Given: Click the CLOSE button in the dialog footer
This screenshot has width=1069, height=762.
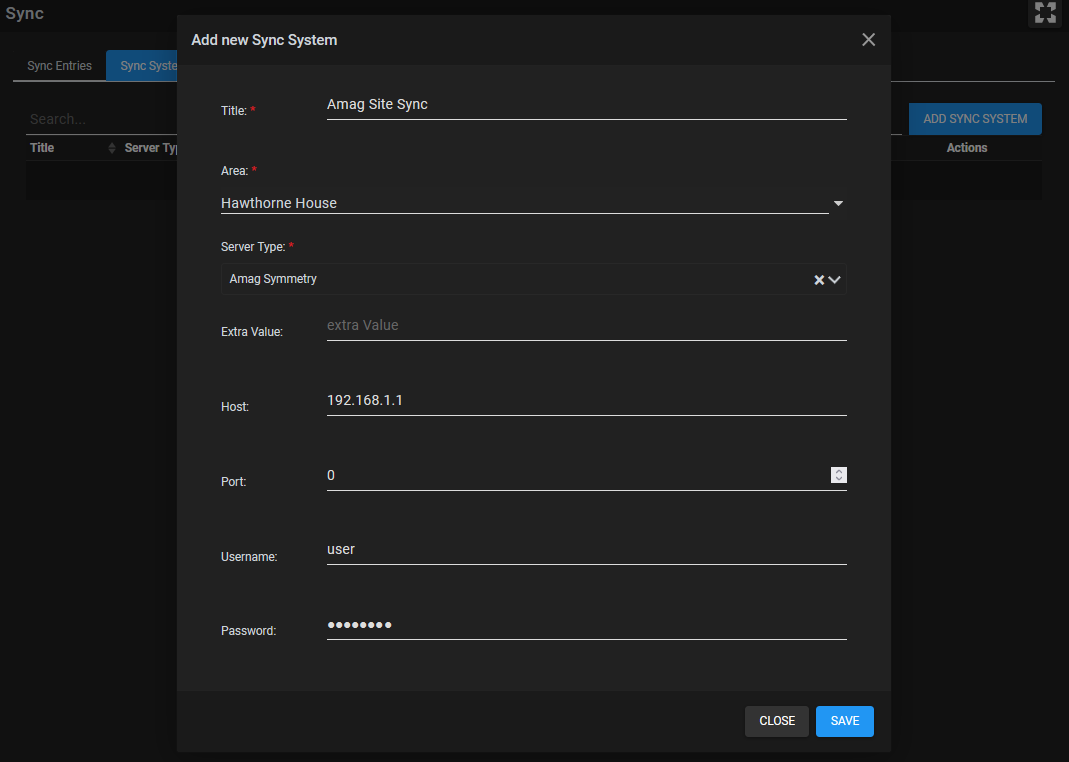Looking at the screenshot, I should point(777,721).
